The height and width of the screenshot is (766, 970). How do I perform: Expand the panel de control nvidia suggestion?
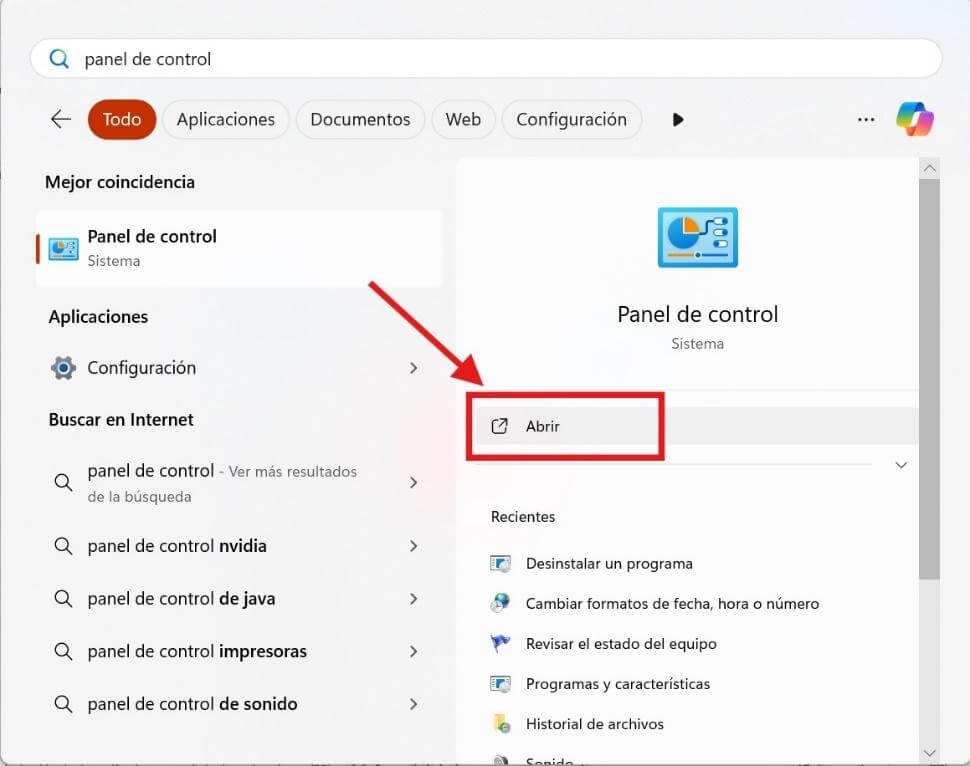414,546
